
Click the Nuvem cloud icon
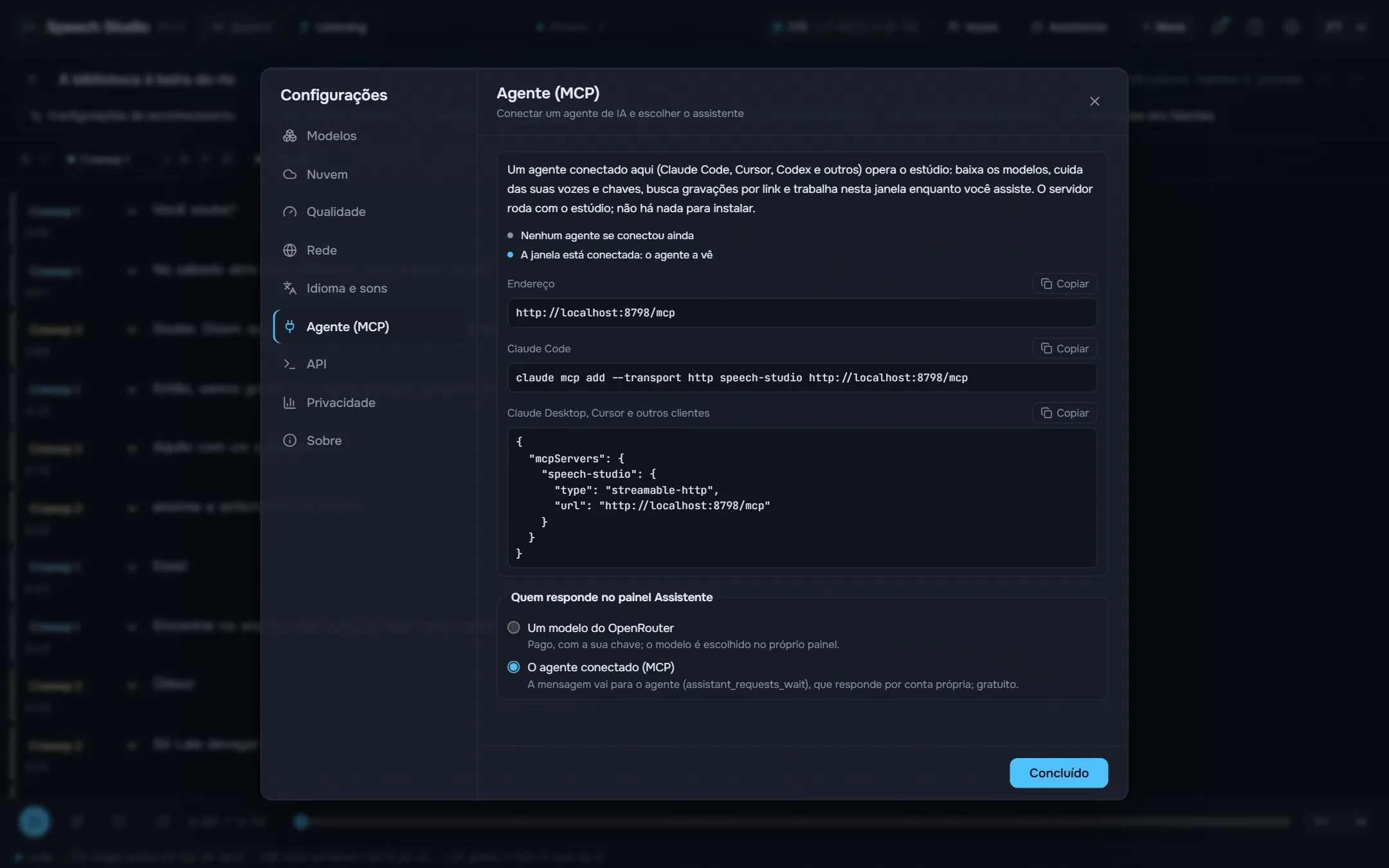pos(290,174)
